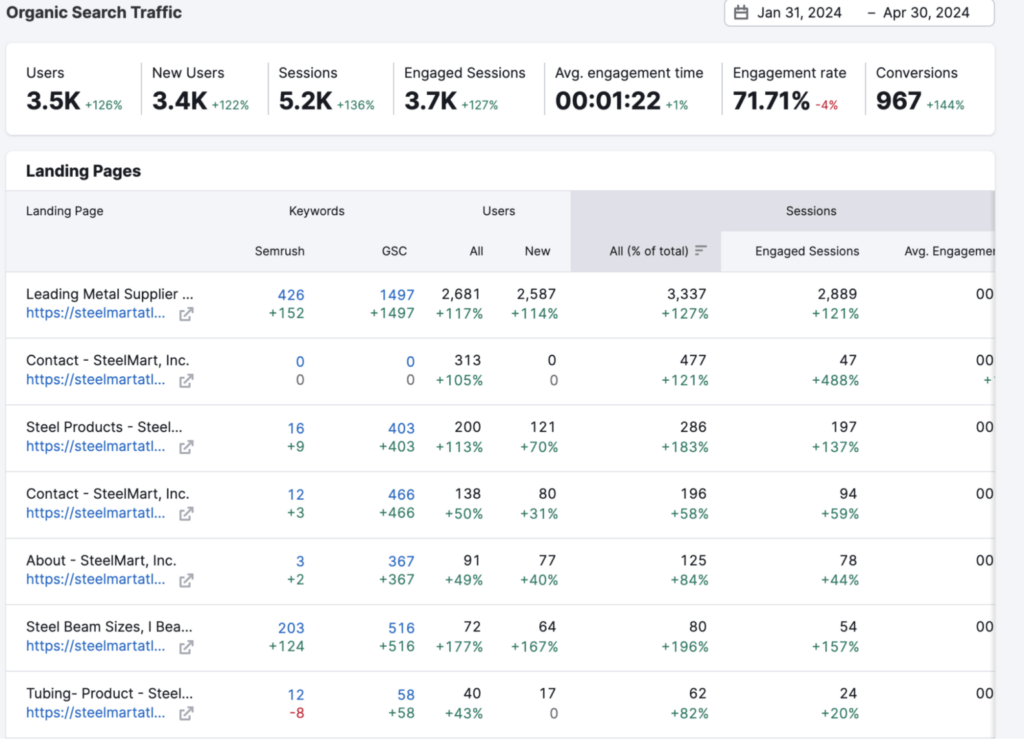This screenshot has width=1024, height=739.
Task: Click the 403 GSC link for Steel Products
Action: (400, 427)
